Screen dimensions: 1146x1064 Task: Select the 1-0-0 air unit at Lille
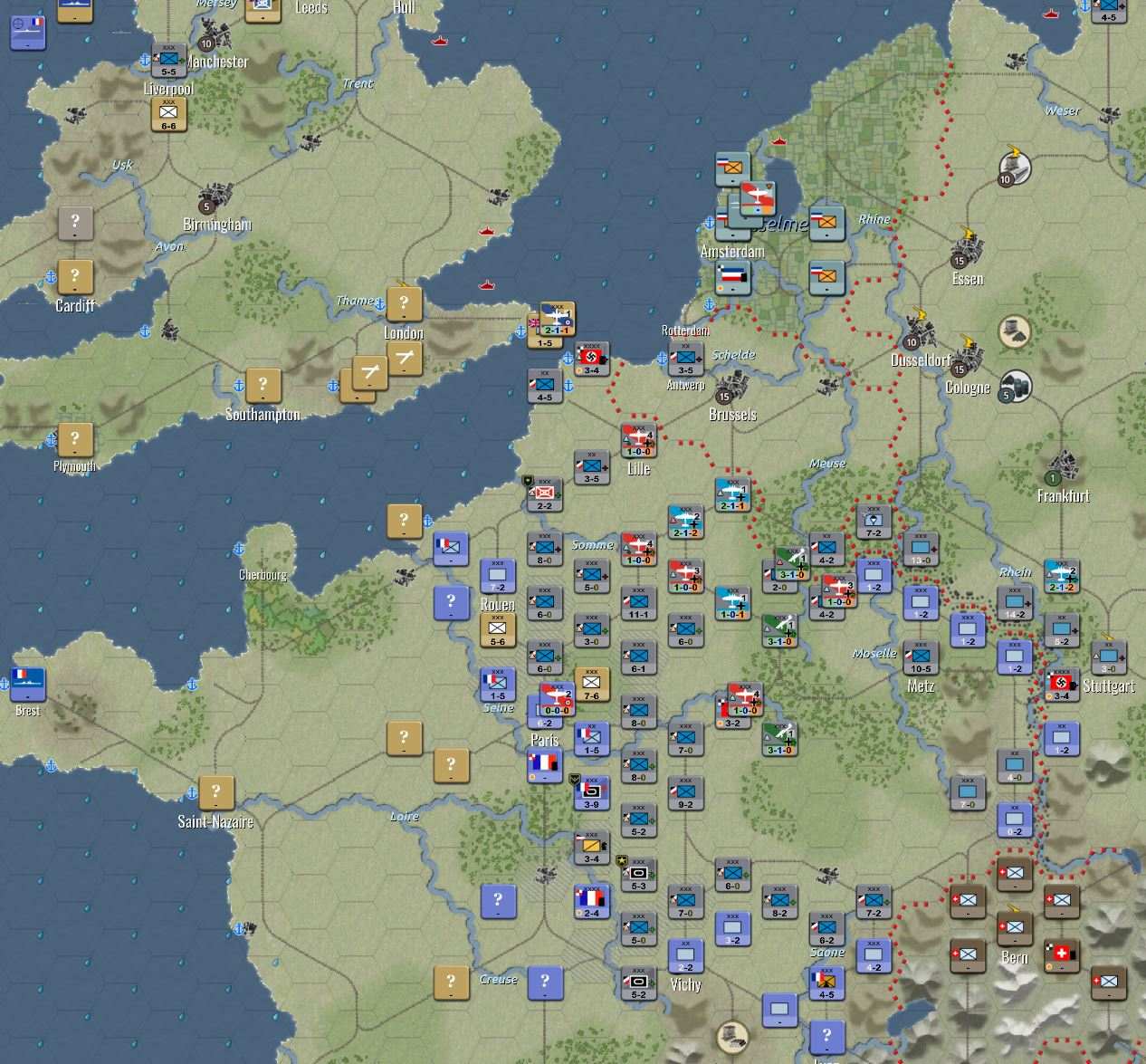638,440
